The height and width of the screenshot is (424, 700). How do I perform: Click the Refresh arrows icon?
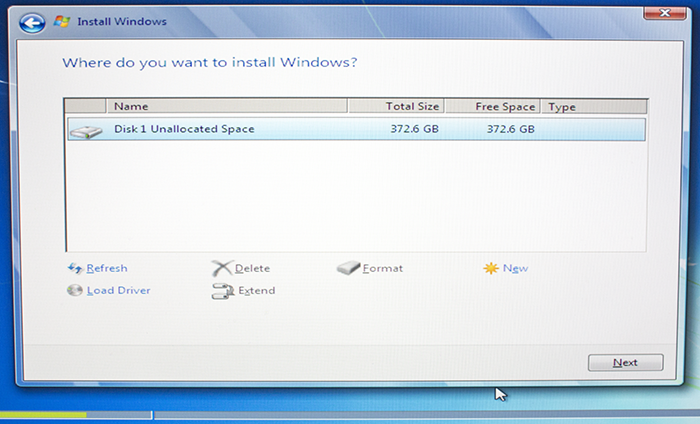(75, 268)
